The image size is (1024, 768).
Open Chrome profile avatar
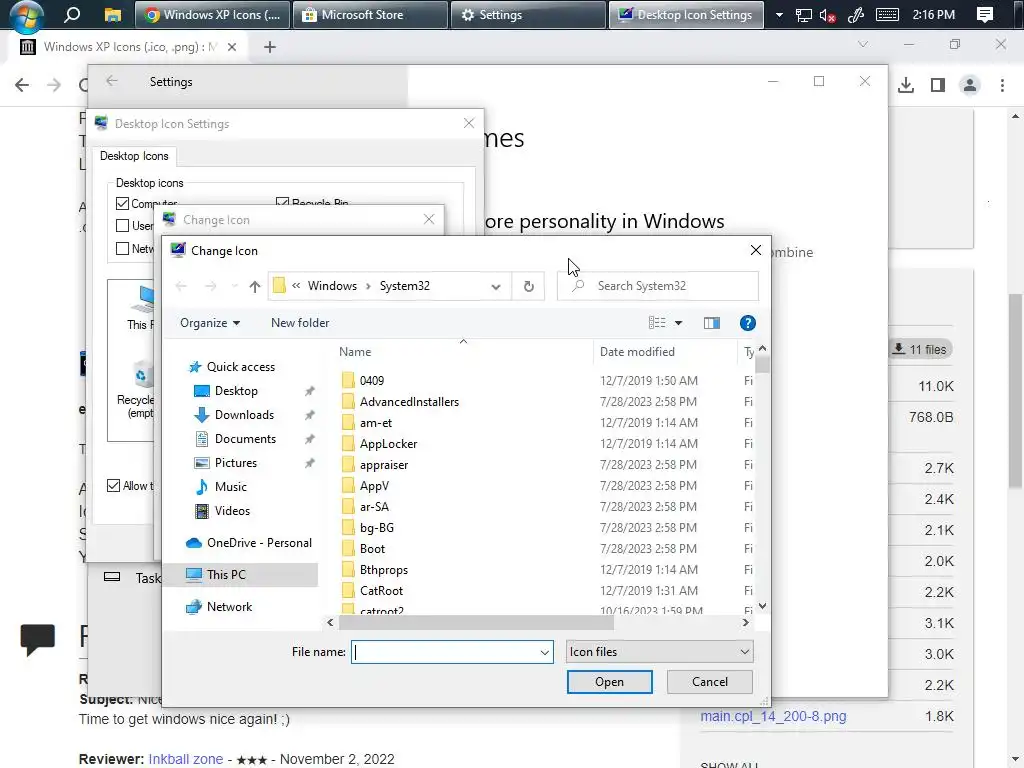click(x=970, y=85)
